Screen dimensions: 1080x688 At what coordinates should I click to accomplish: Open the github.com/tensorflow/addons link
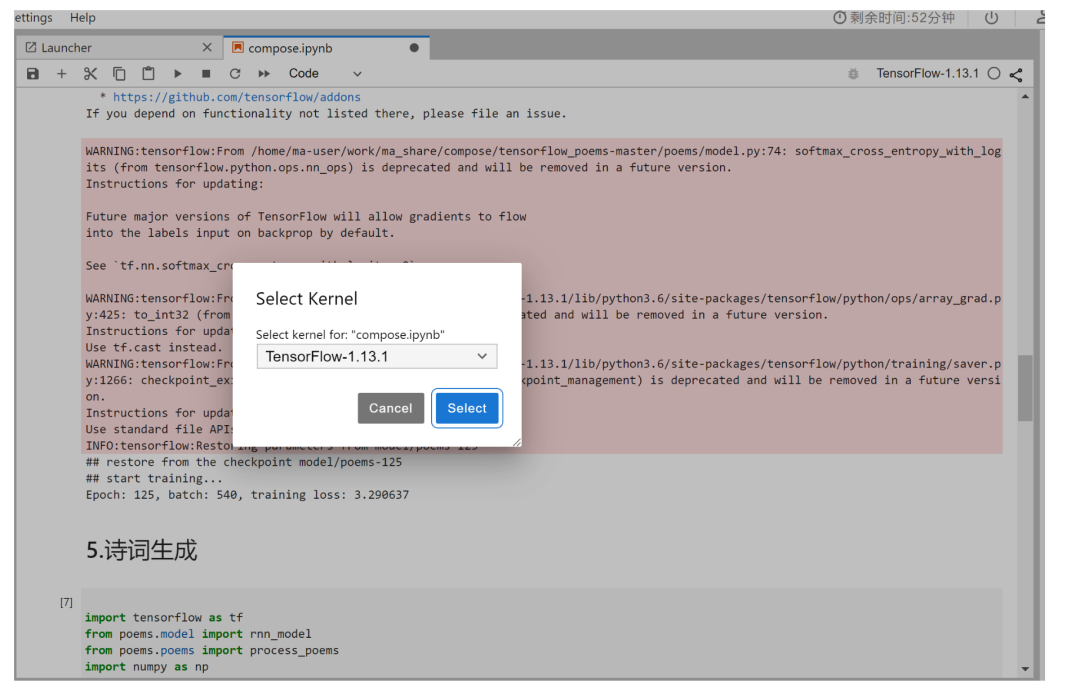236,97
